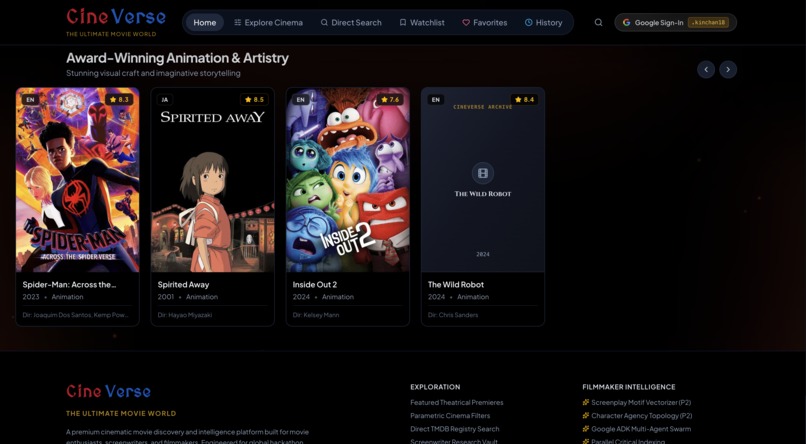
Task: Click the Spider-Man: Across the... title text
Action: coord(69,284)
